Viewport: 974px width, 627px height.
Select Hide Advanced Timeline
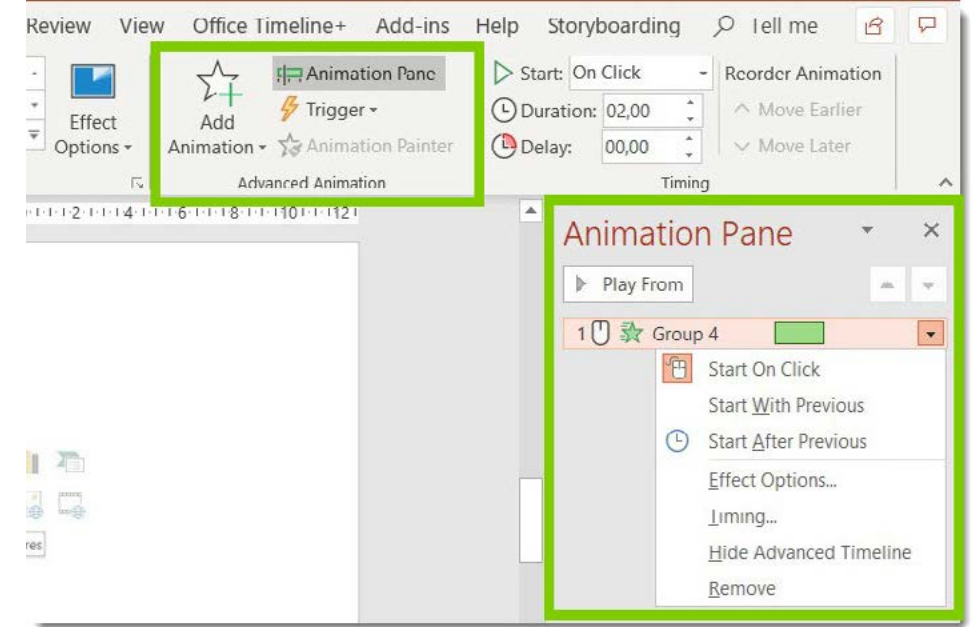(x=801, y=552)
